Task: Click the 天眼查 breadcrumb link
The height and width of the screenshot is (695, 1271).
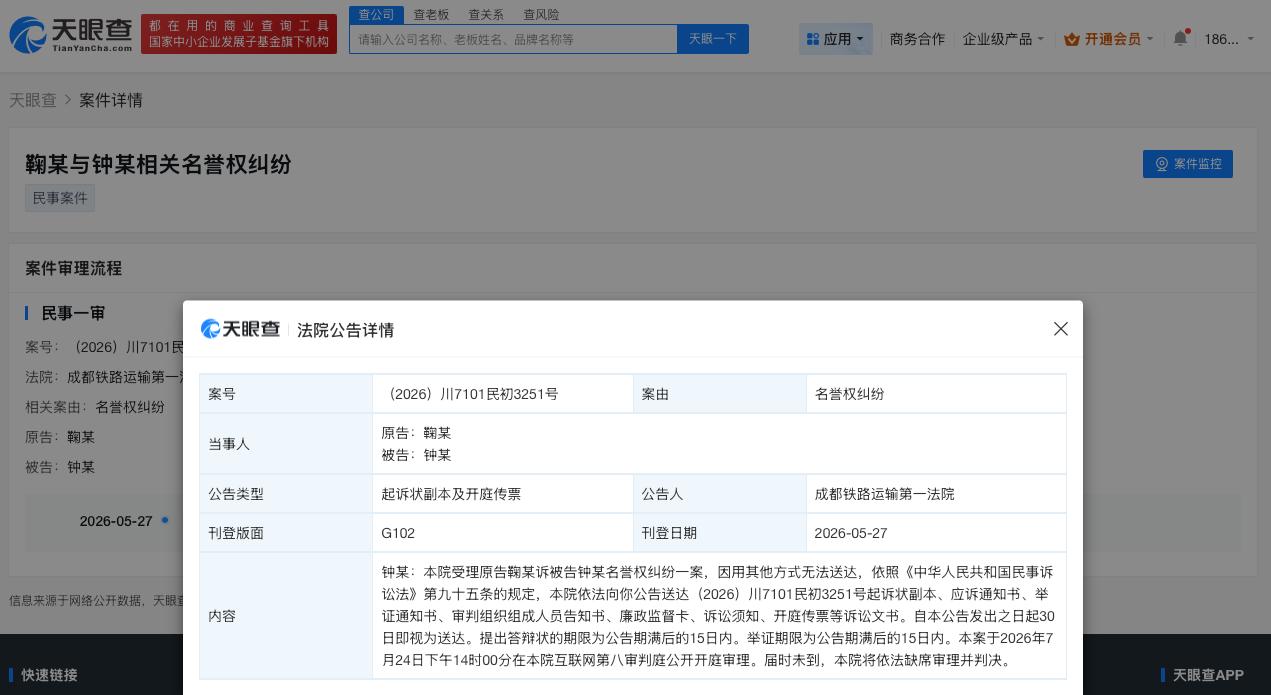Action: pyautogui.click(x=33, y=100)
